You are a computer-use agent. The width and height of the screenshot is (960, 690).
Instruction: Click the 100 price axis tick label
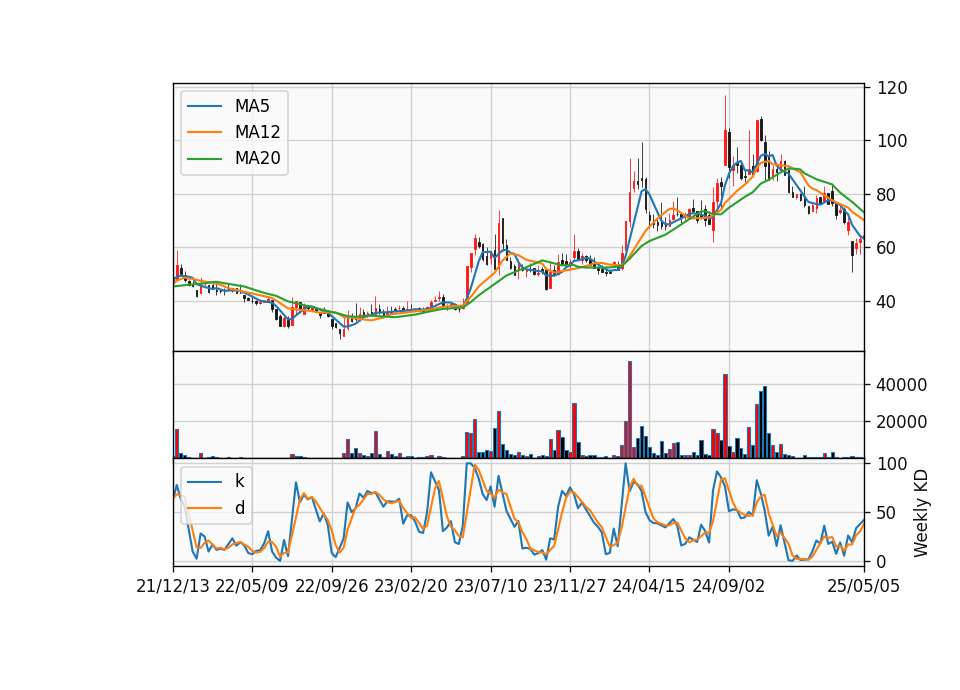pos(892,141)
